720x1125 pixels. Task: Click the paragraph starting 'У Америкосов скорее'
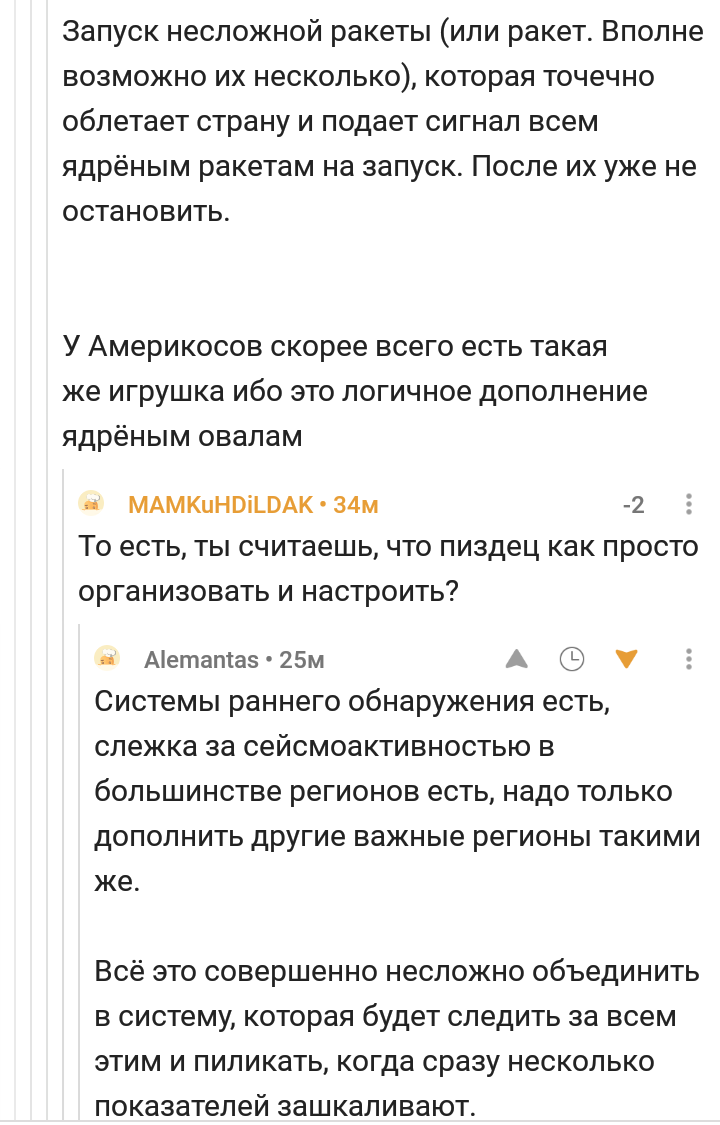(355, 392)
